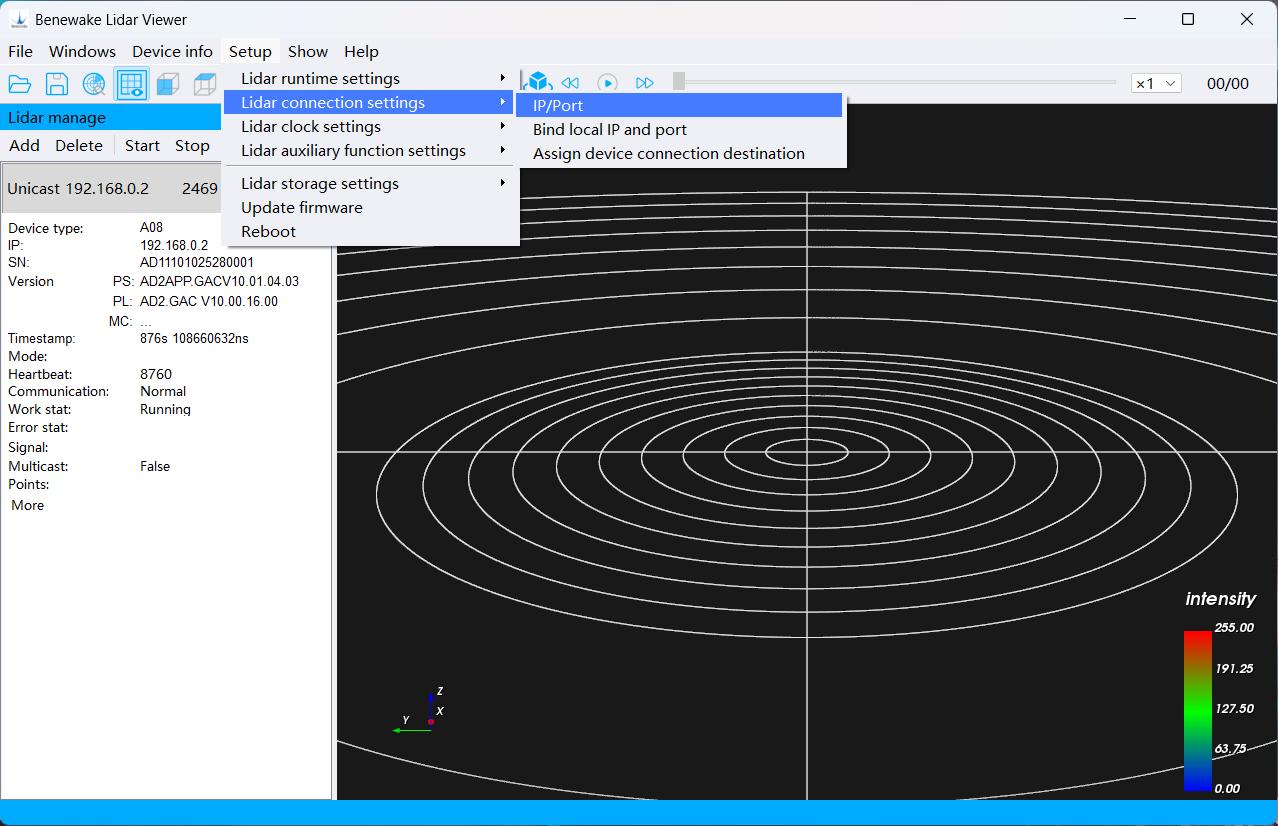
Task: Click the PL version AD2.GAC V10.00.16.00
Action: pos(209,301)
